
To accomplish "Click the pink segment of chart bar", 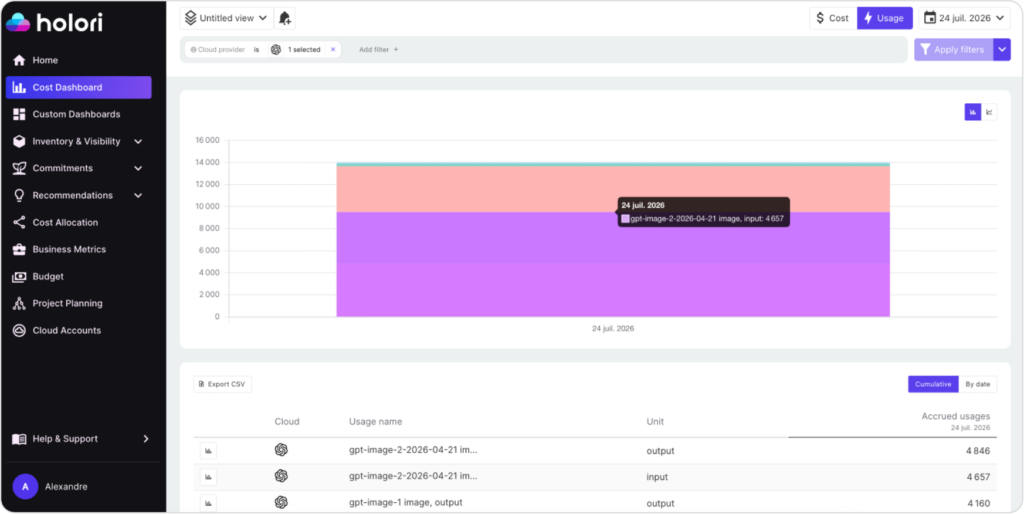I will [613, 189].
